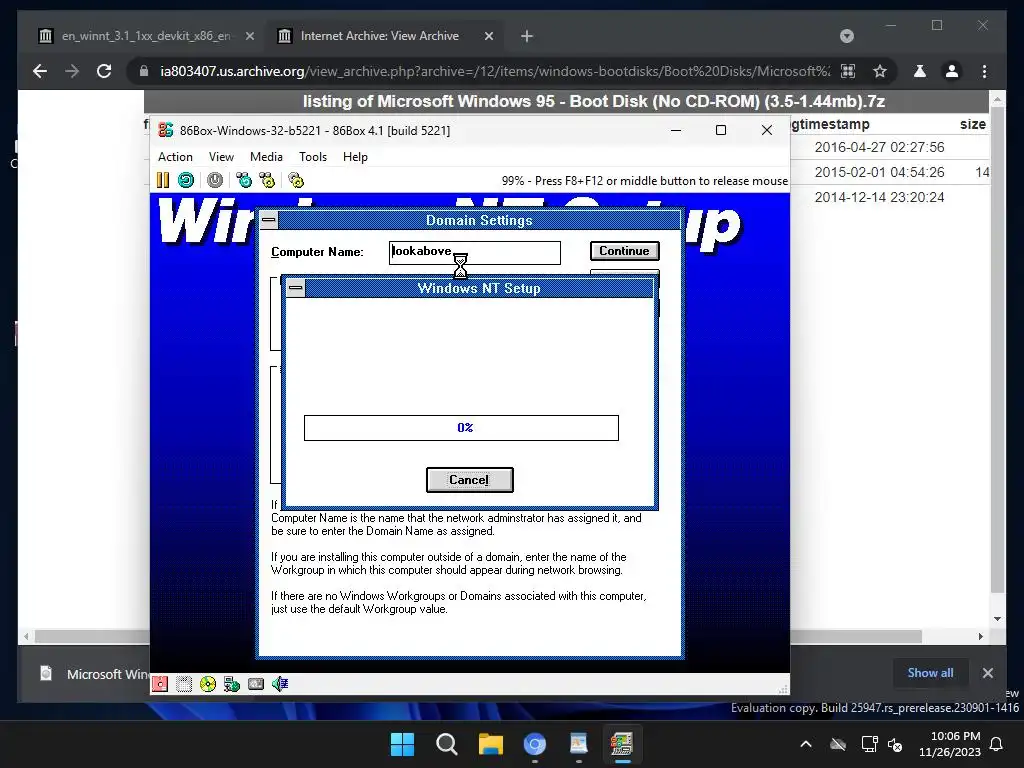Bookmark this page with the star icon
The image size is (1024, 768).
click(880, 71)
